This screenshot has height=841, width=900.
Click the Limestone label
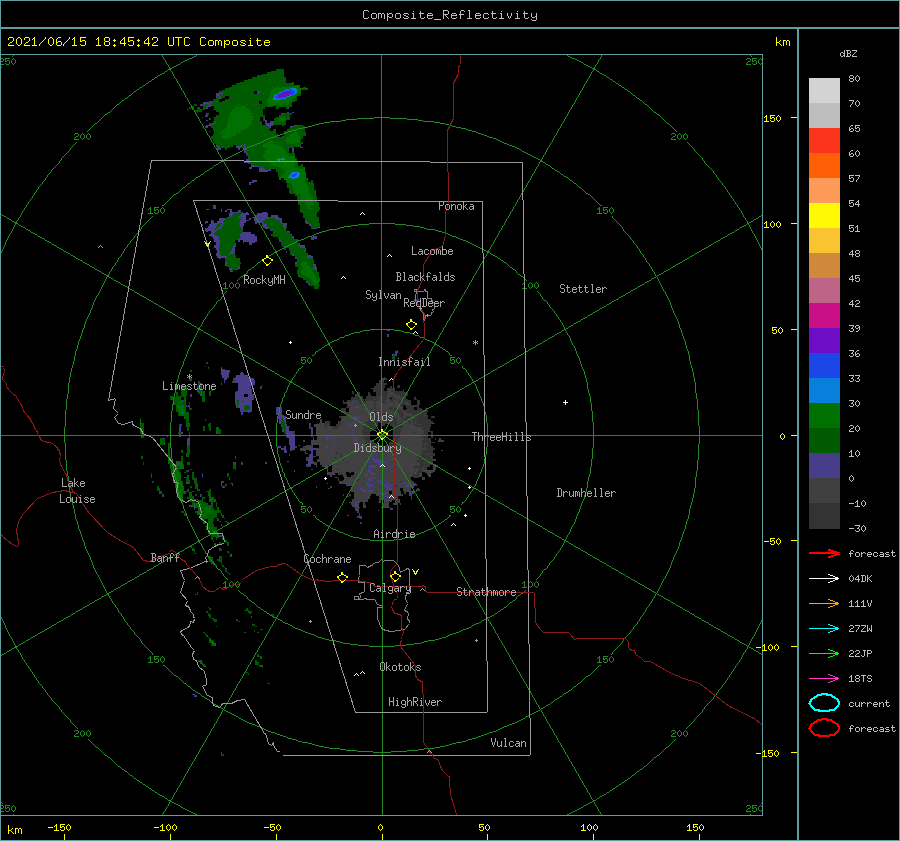pos(189,386)
